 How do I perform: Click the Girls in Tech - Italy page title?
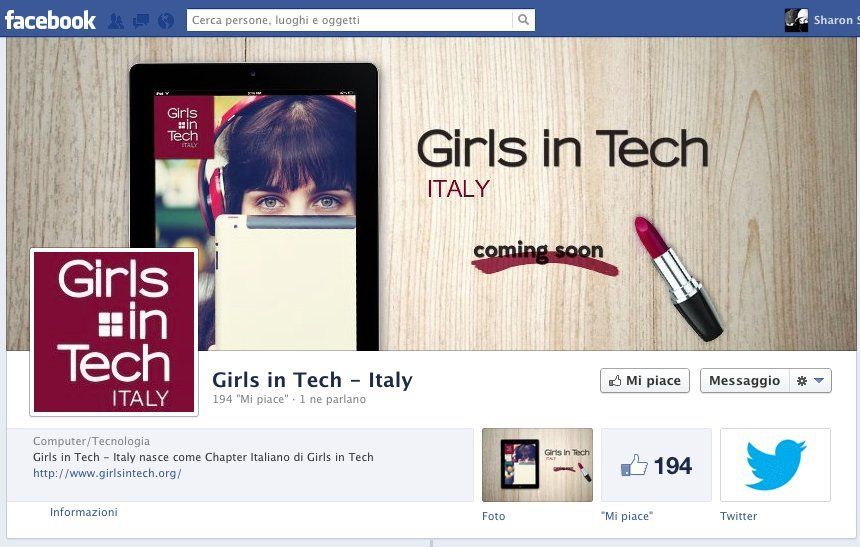coord(312,380)
